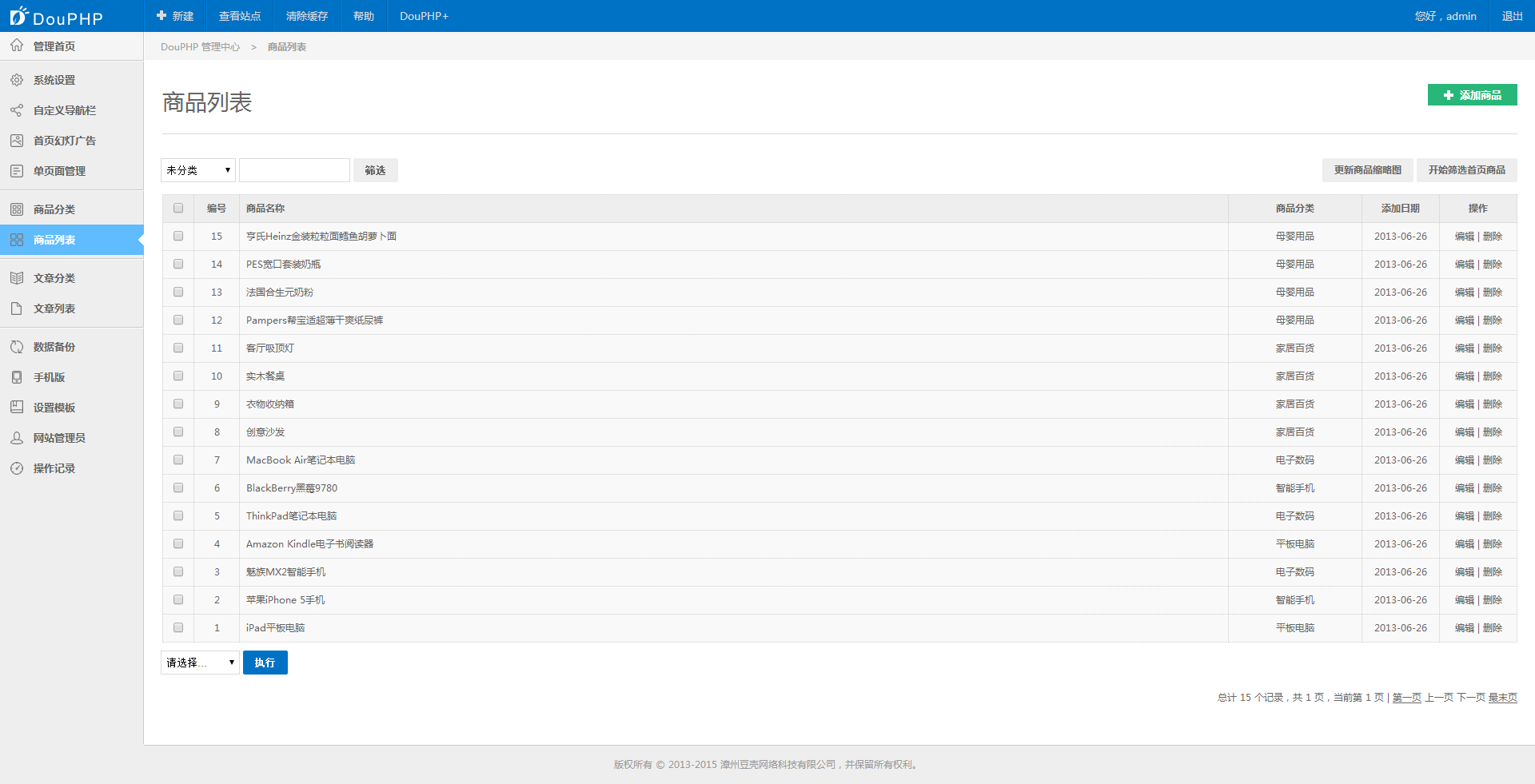Click the user icon for 网站管理员
This screenshot has width=1535, height=784.
[17, 438]
